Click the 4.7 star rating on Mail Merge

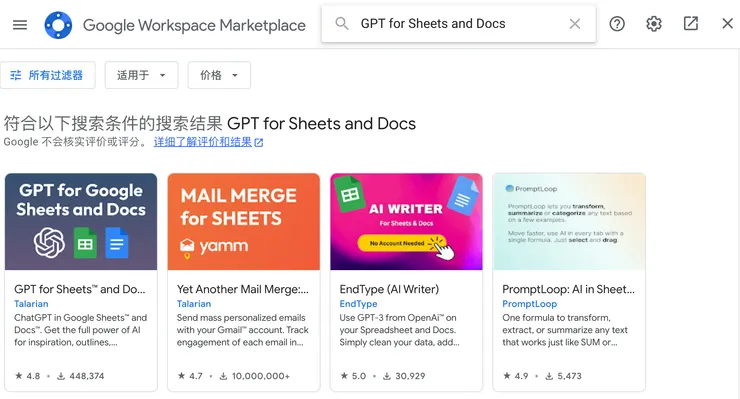(190, 376)
